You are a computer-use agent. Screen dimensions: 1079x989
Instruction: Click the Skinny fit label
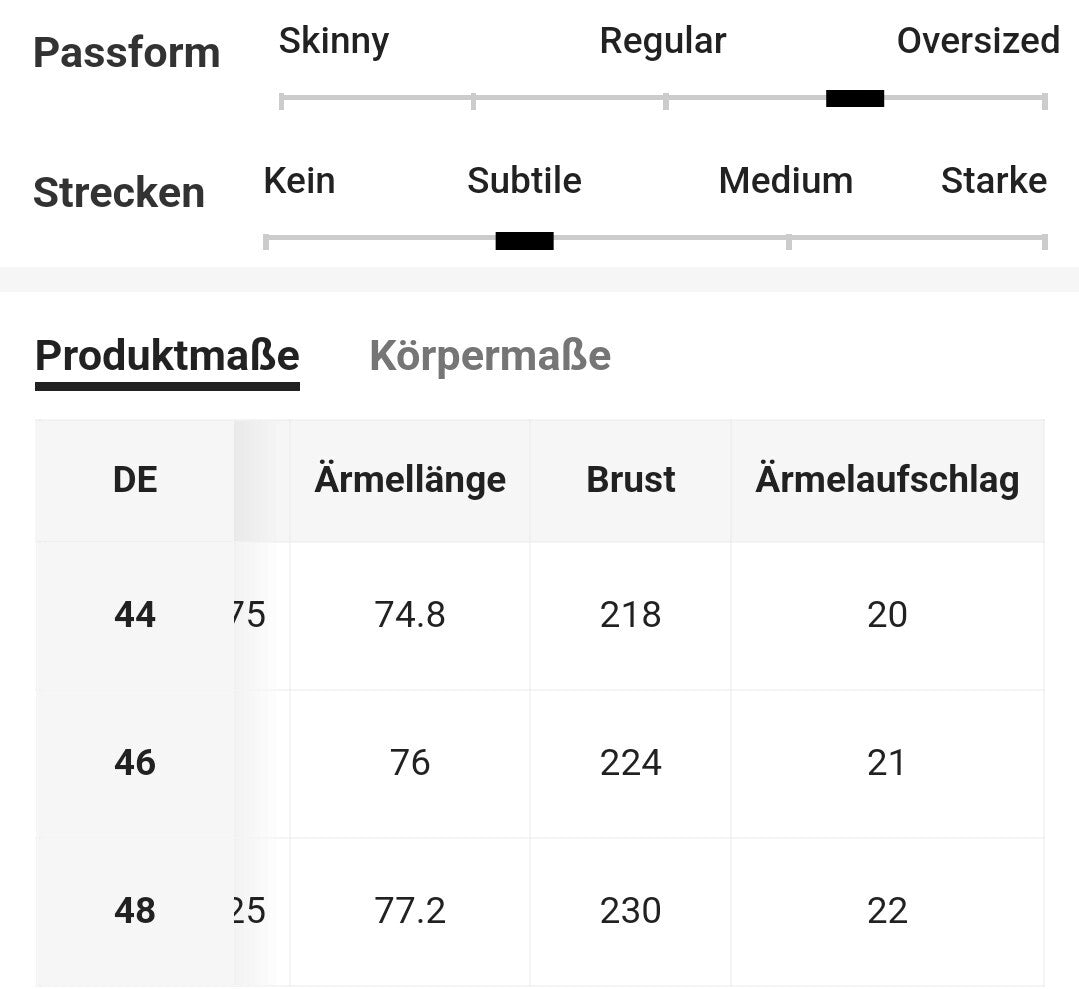click(x=333, y=41)
